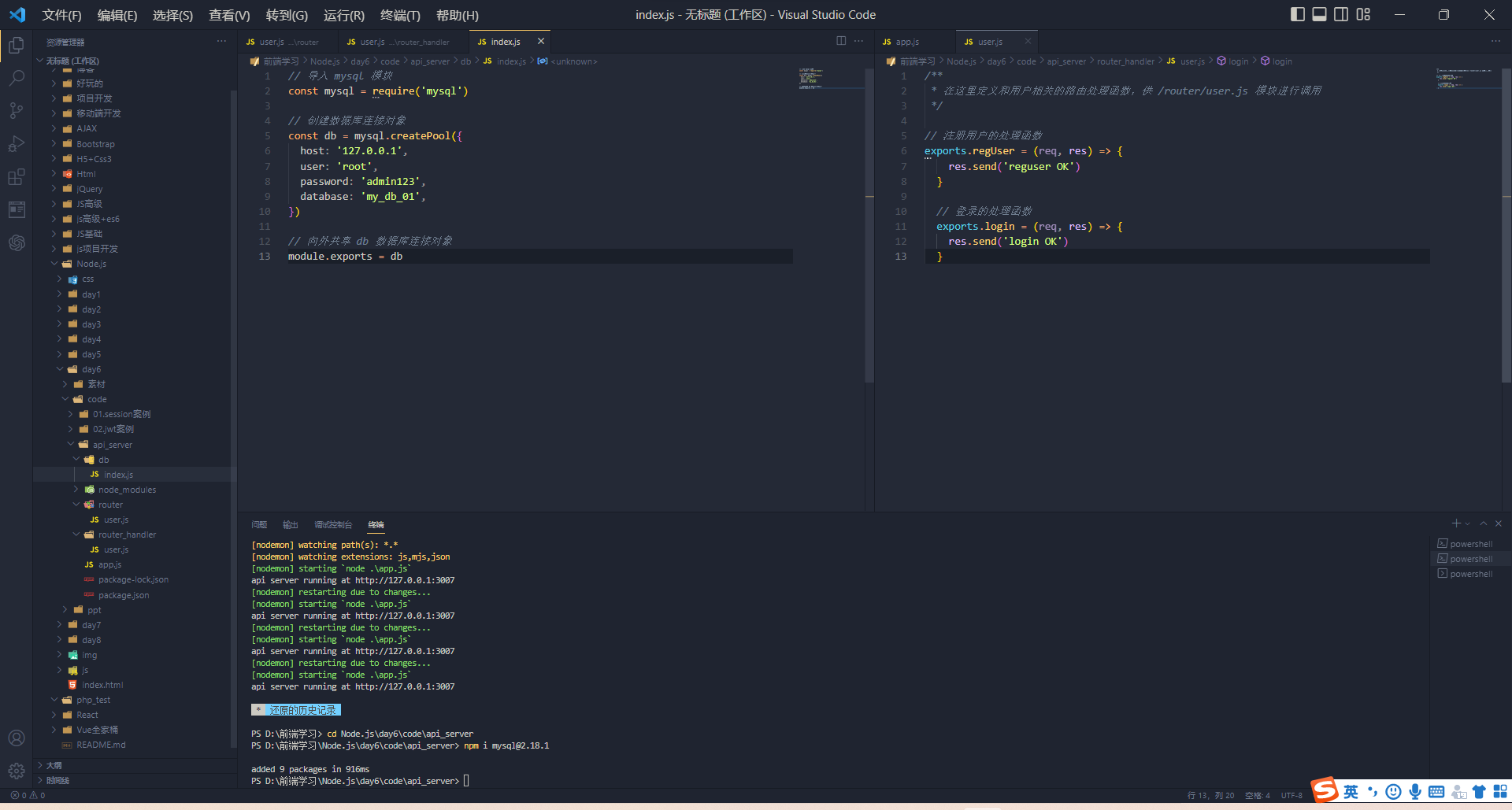Expand the 时间线 timeline section
The width and height of the screenshot is (1512, 810).
click(x=57, y=780)
